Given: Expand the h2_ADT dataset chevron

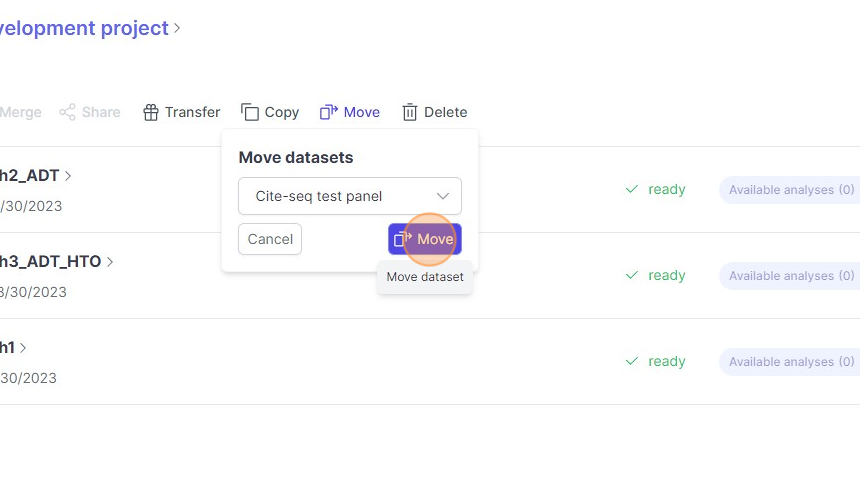Looking at the screenshot, I should pyautogui.click(x=68, y=176).
